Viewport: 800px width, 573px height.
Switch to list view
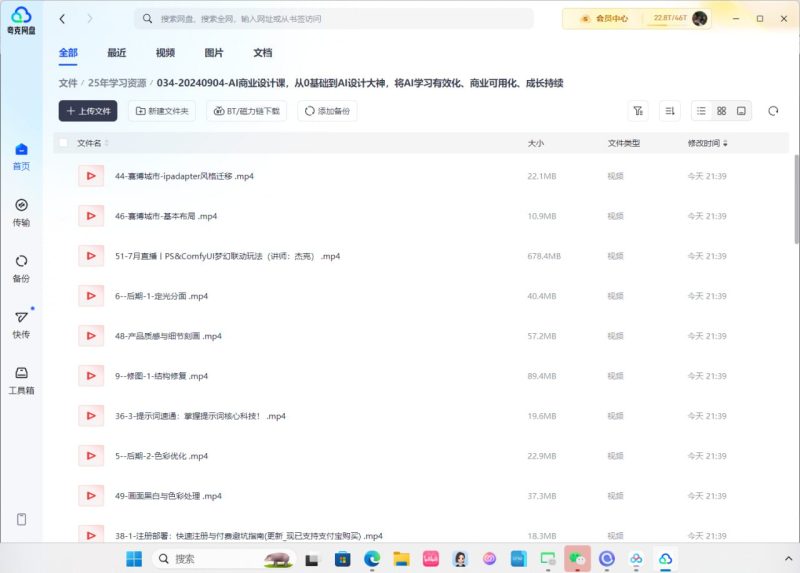(x=702, y=111)
